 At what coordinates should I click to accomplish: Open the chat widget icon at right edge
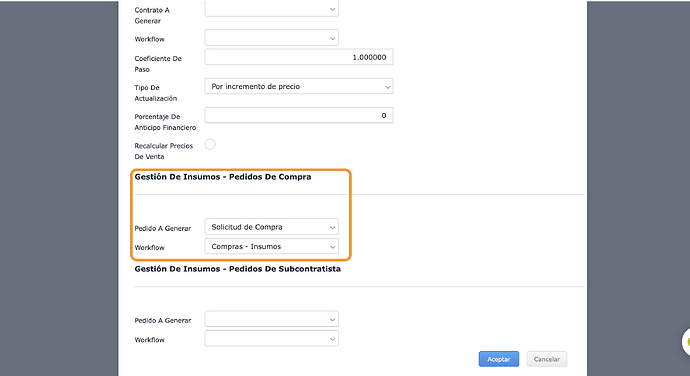pyautogui.click(x=686, y=342)
